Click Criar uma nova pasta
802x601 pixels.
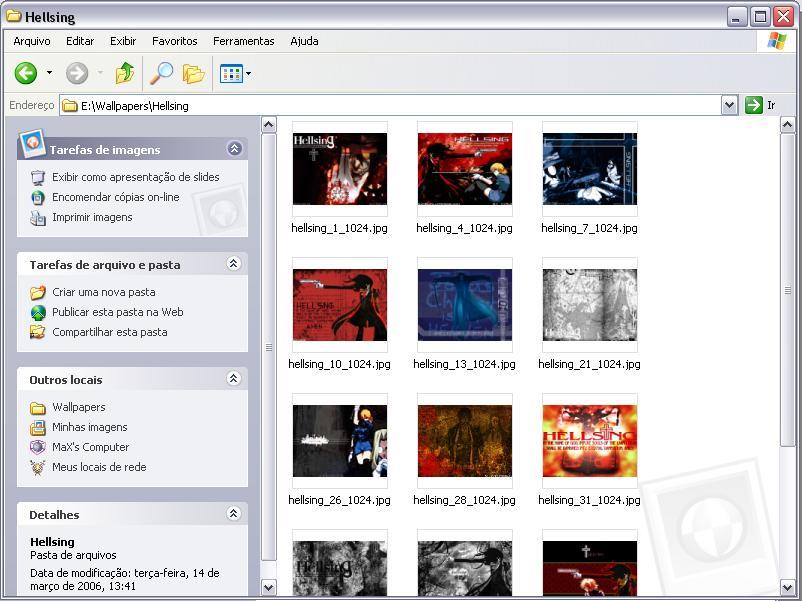(104, 292)
